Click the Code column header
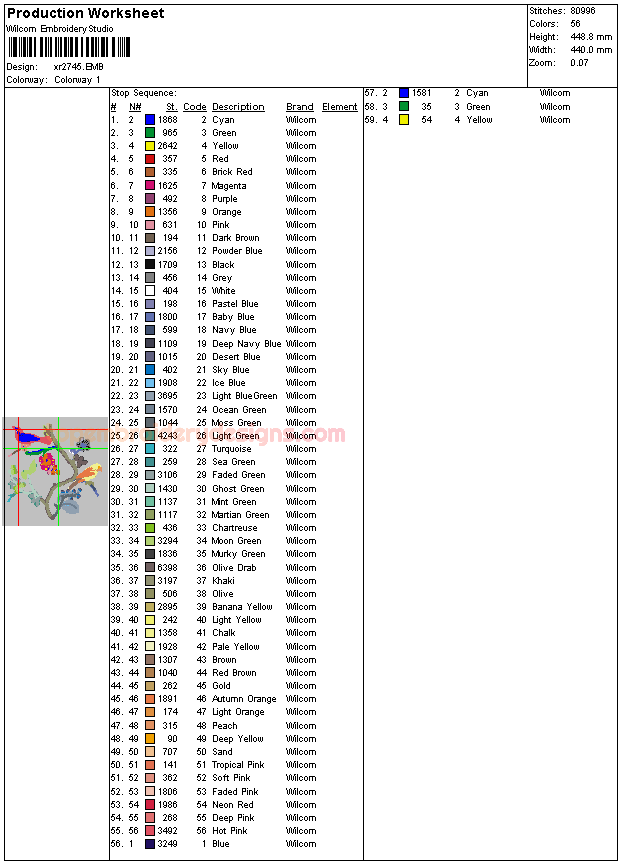This screenshot has height=861, width=620. (195, 107)
